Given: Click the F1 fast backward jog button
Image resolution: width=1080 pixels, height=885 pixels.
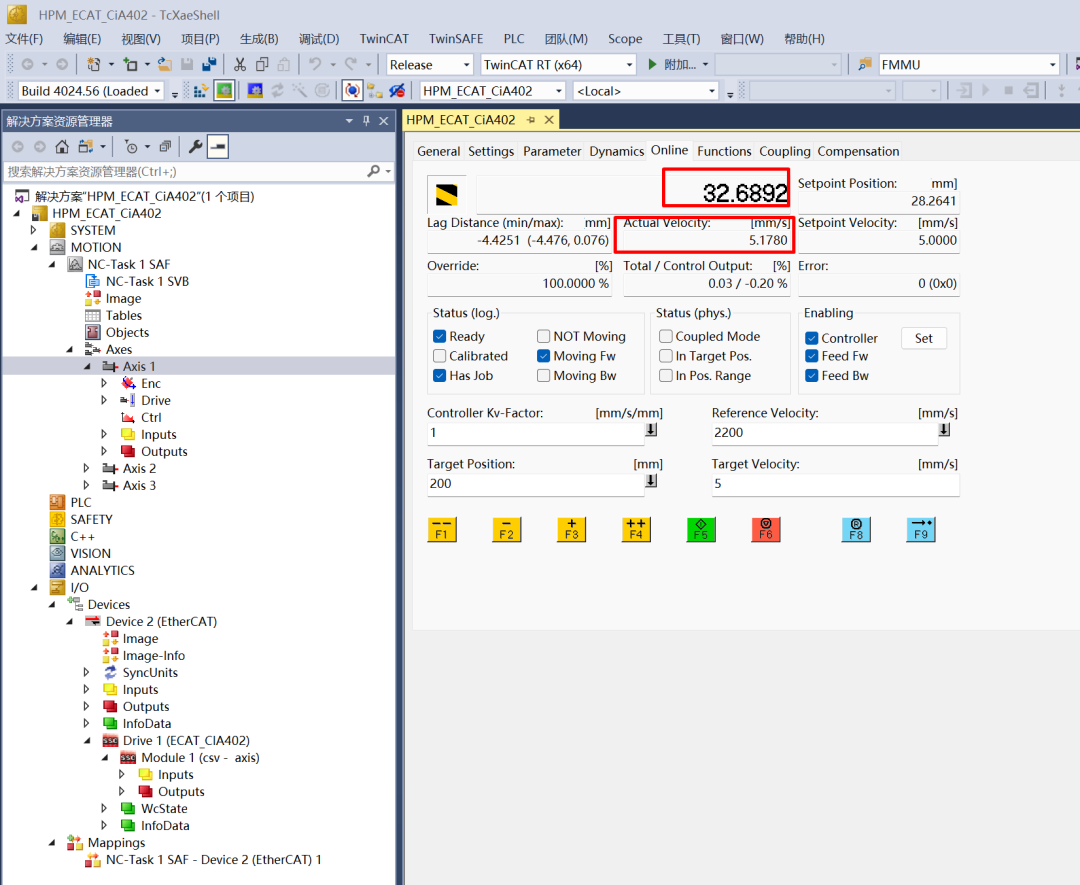Looking at the screenshot, I should pos(442,530).
